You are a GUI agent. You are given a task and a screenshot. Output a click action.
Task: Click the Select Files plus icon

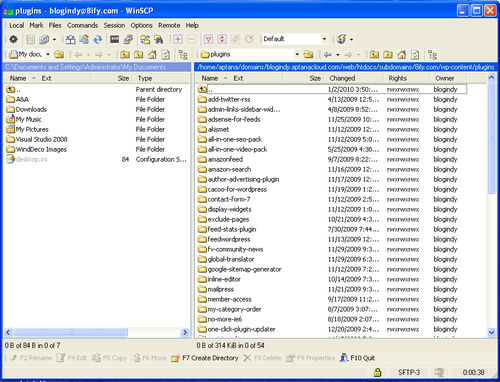tap(178, 39)
